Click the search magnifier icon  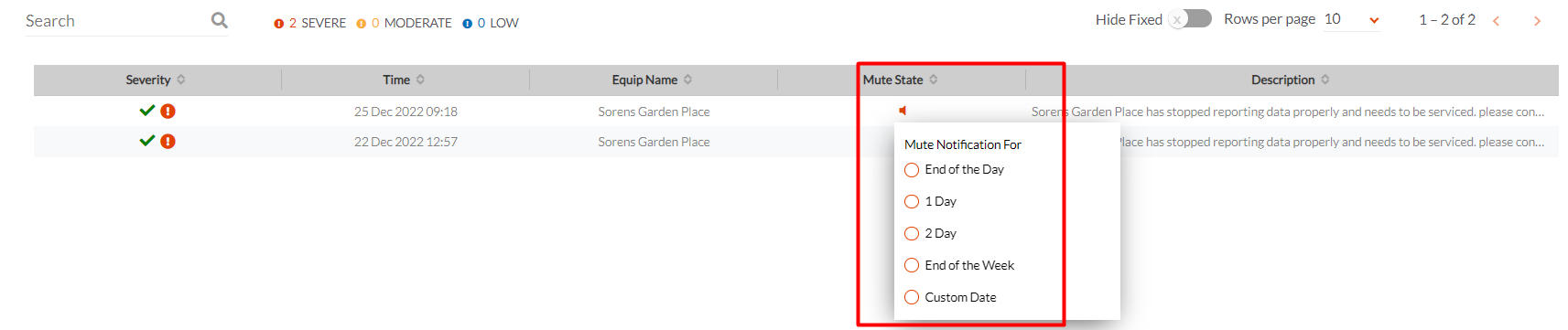(219, 20)
